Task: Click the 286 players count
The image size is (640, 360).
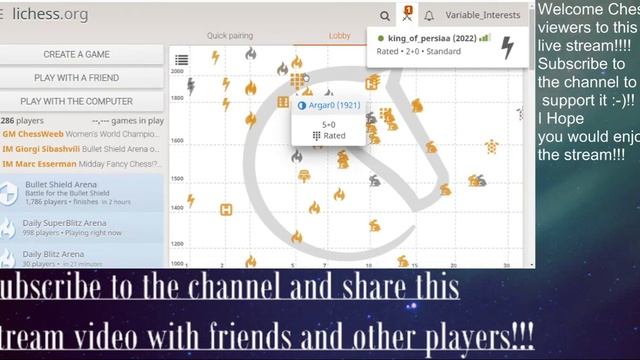Action: 22,121
